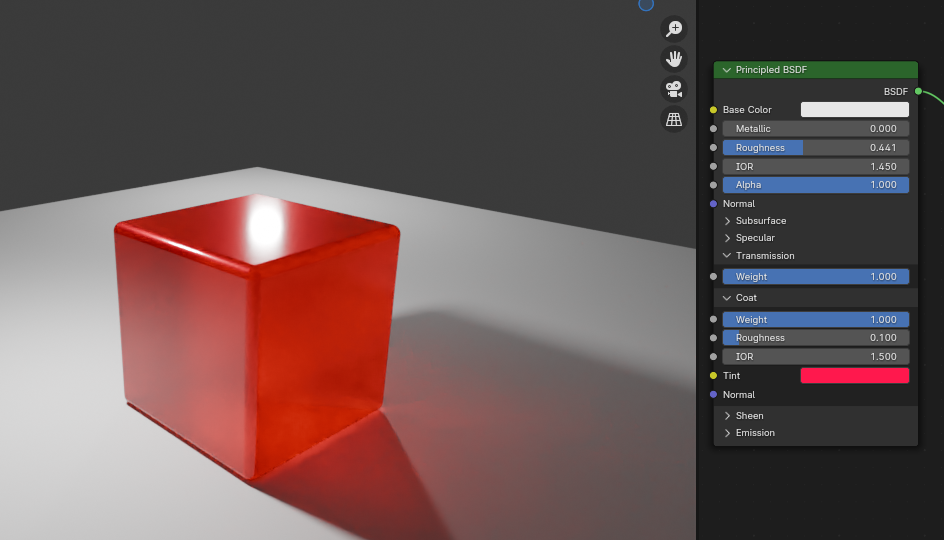Toggle the camera view icon
Viewport: 944px width, 540px height.
pos(674,89)
